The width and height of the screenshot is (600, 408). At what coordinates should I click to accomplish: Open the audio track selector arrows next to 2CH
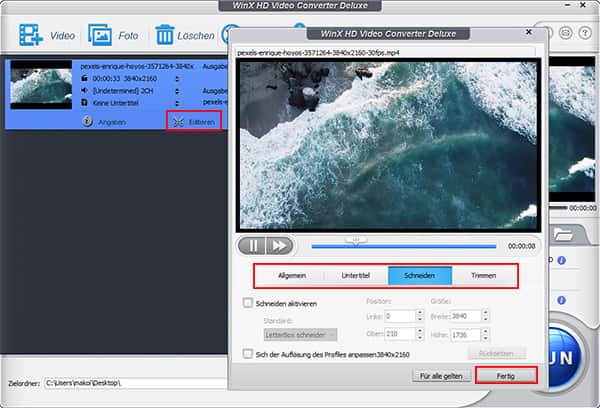pos(177,91)
